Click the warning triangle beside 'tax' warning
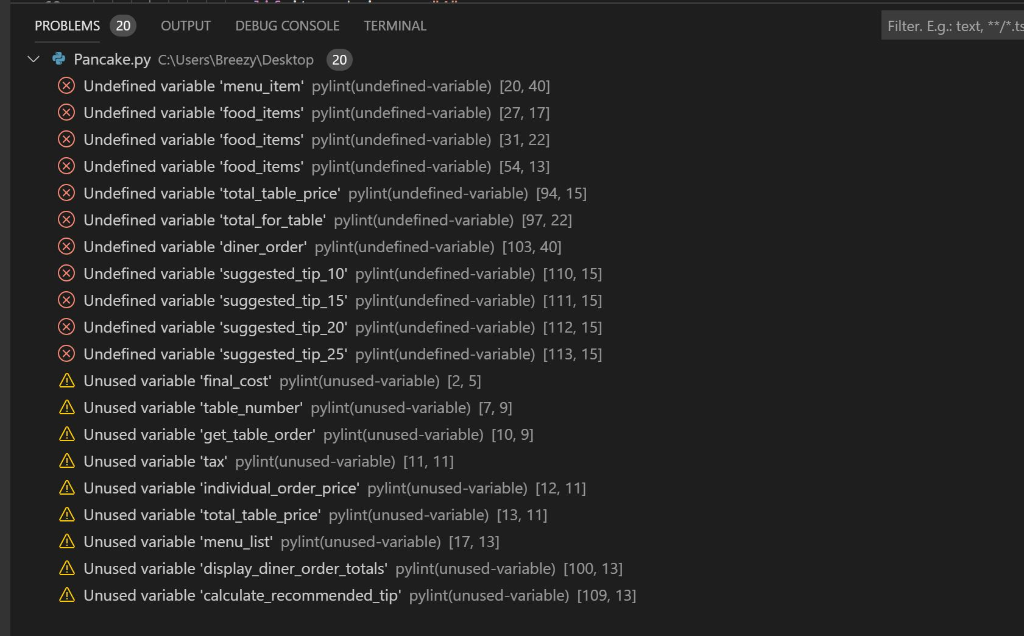 (66, 460)
